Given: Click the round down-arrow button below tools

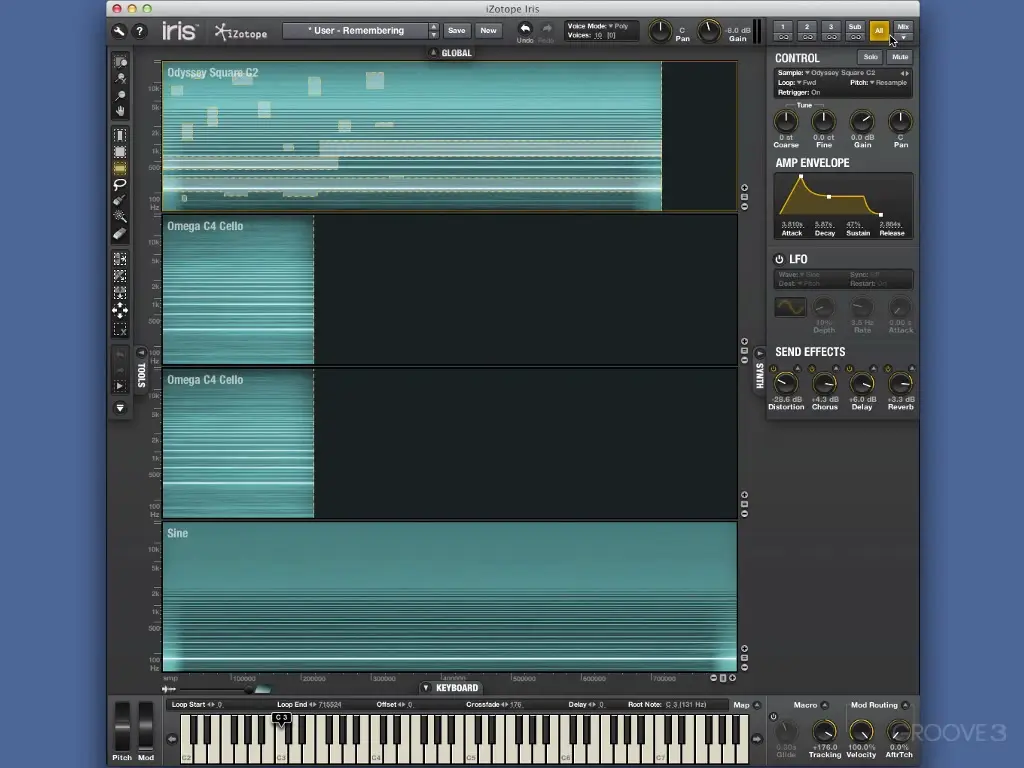Looking at the screenshot, I should 120,408.
